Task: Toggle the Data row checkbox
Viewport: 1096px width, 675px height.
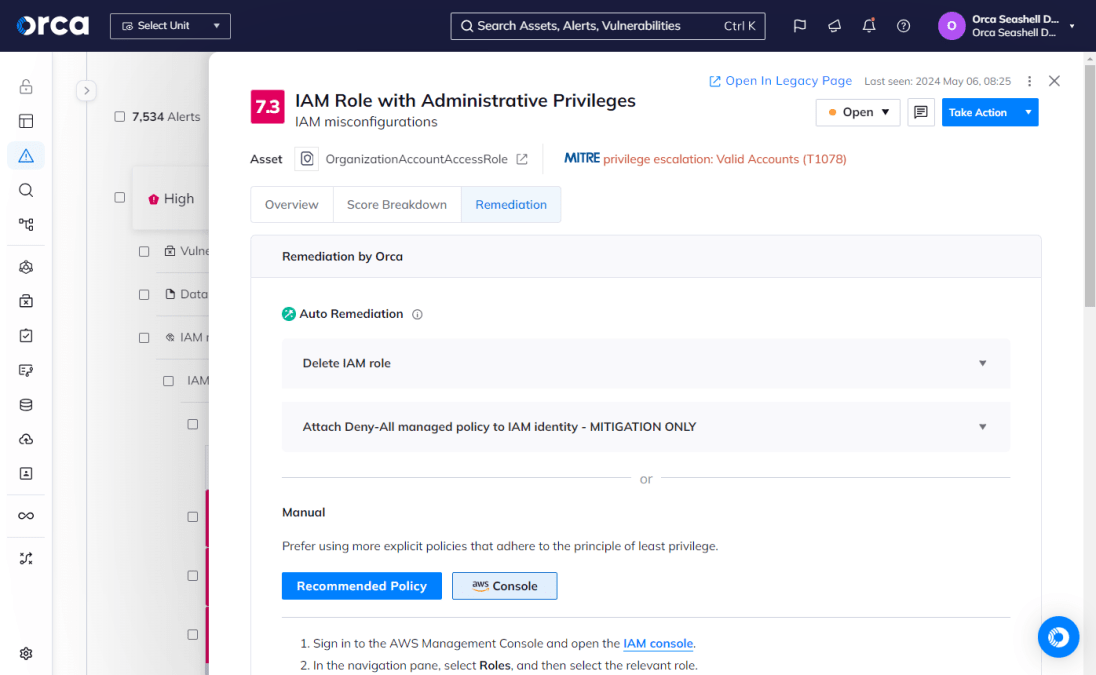Action: 144,295
